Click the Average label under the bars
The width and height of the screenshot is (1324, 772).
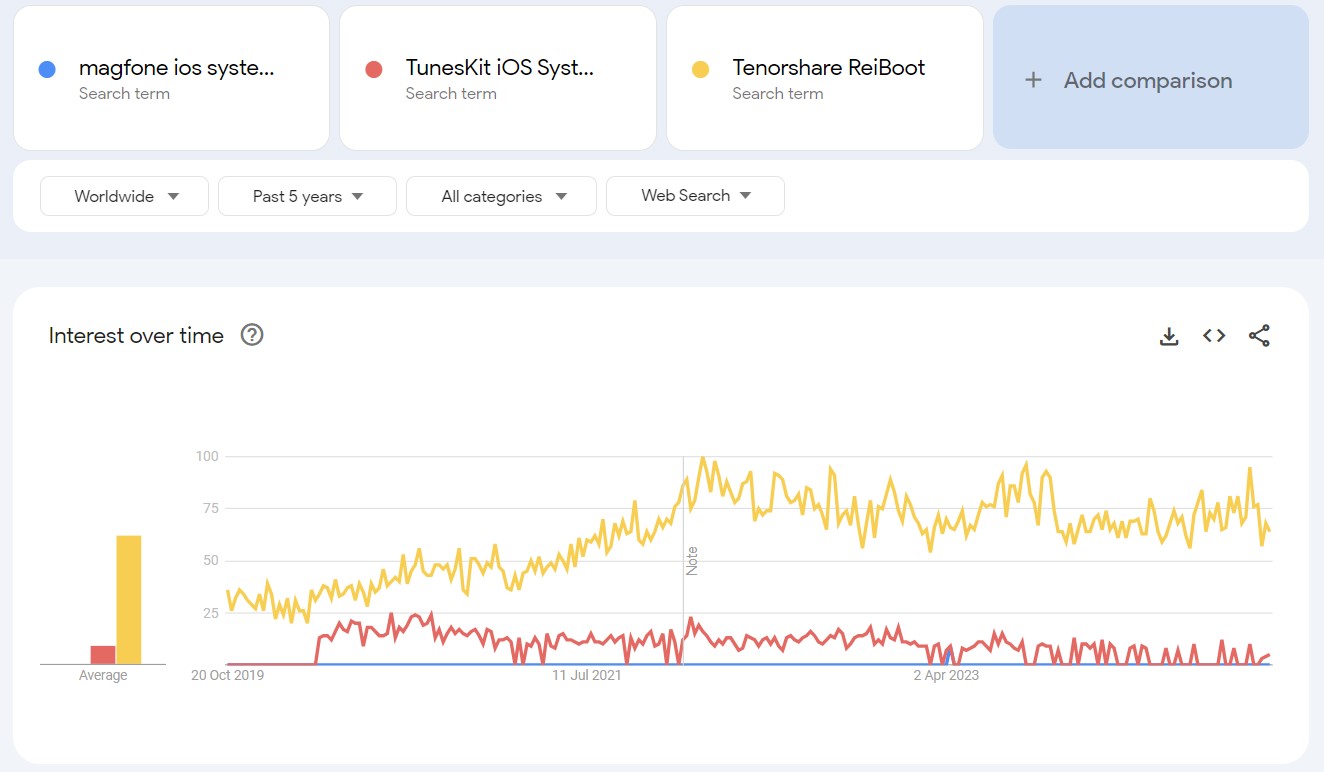pyautogui.click(x=103, y=676)
